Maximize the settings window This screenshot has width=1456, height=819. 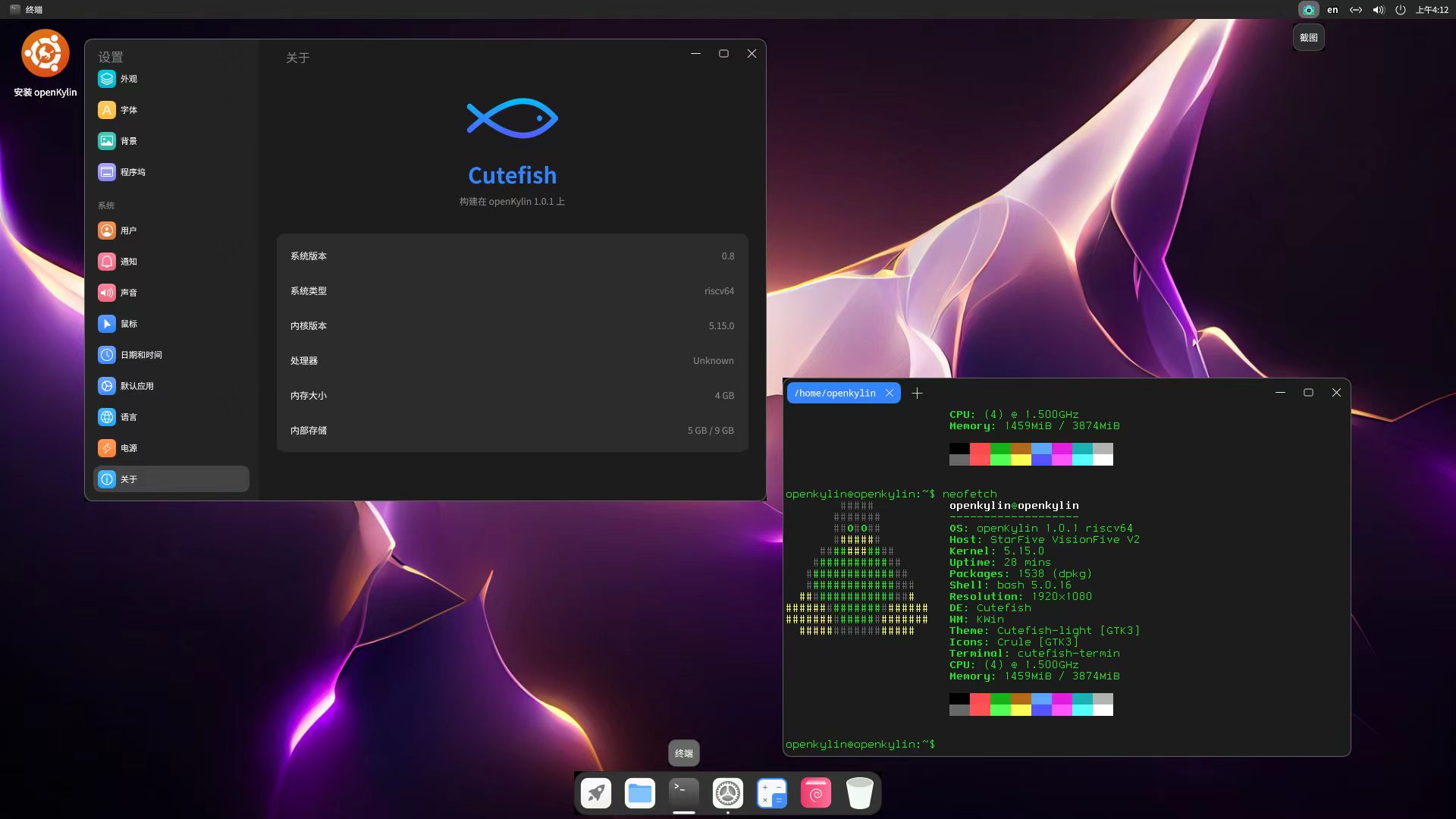[x=723, y=54]
